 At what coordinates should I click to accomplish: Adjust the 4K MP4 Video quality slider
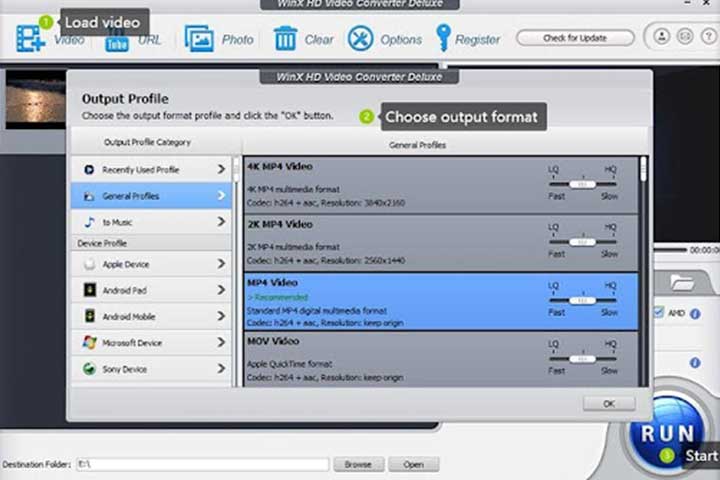582,185
